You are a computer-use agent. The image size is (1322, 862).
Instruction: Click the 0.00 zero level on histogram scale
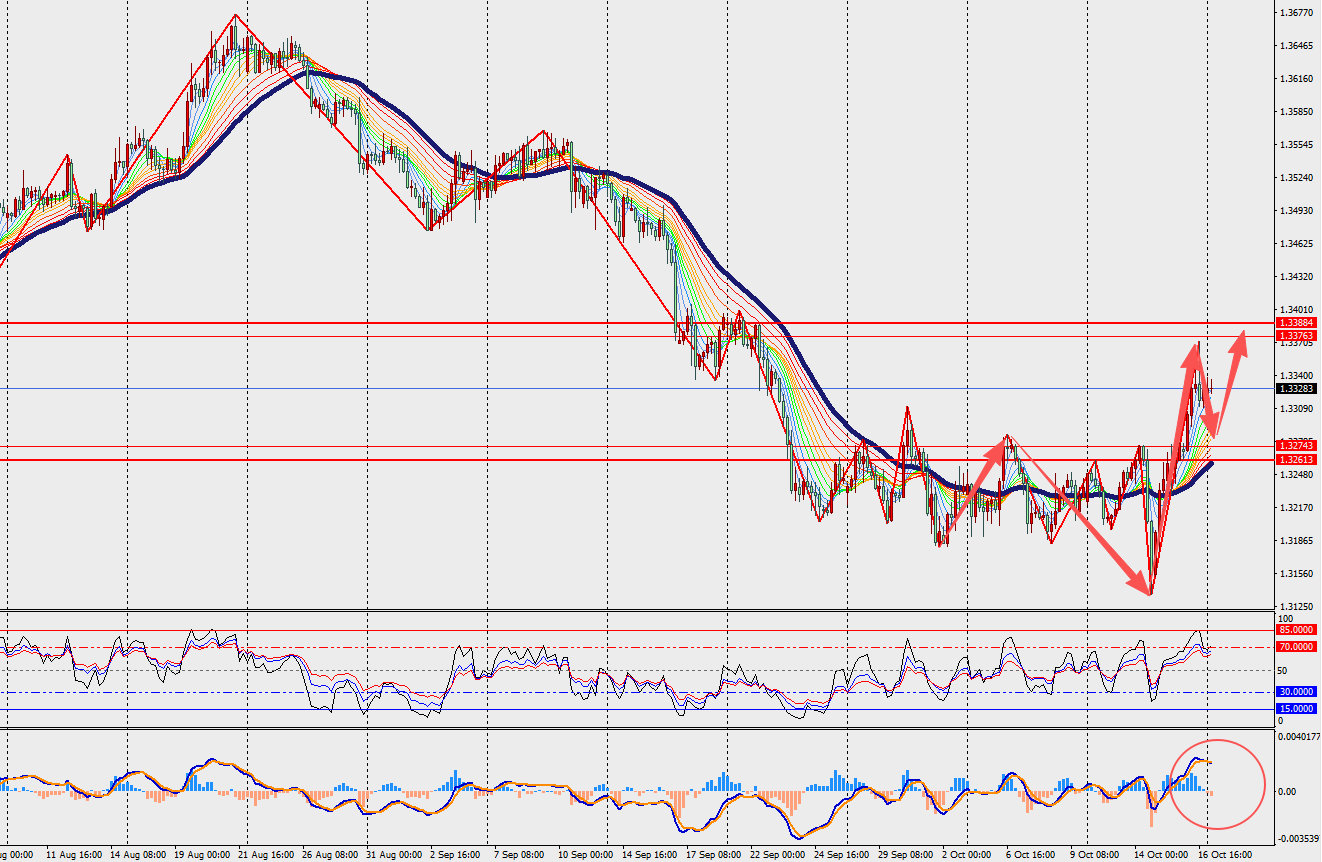pyautogui.click(x=1289, y=792)
